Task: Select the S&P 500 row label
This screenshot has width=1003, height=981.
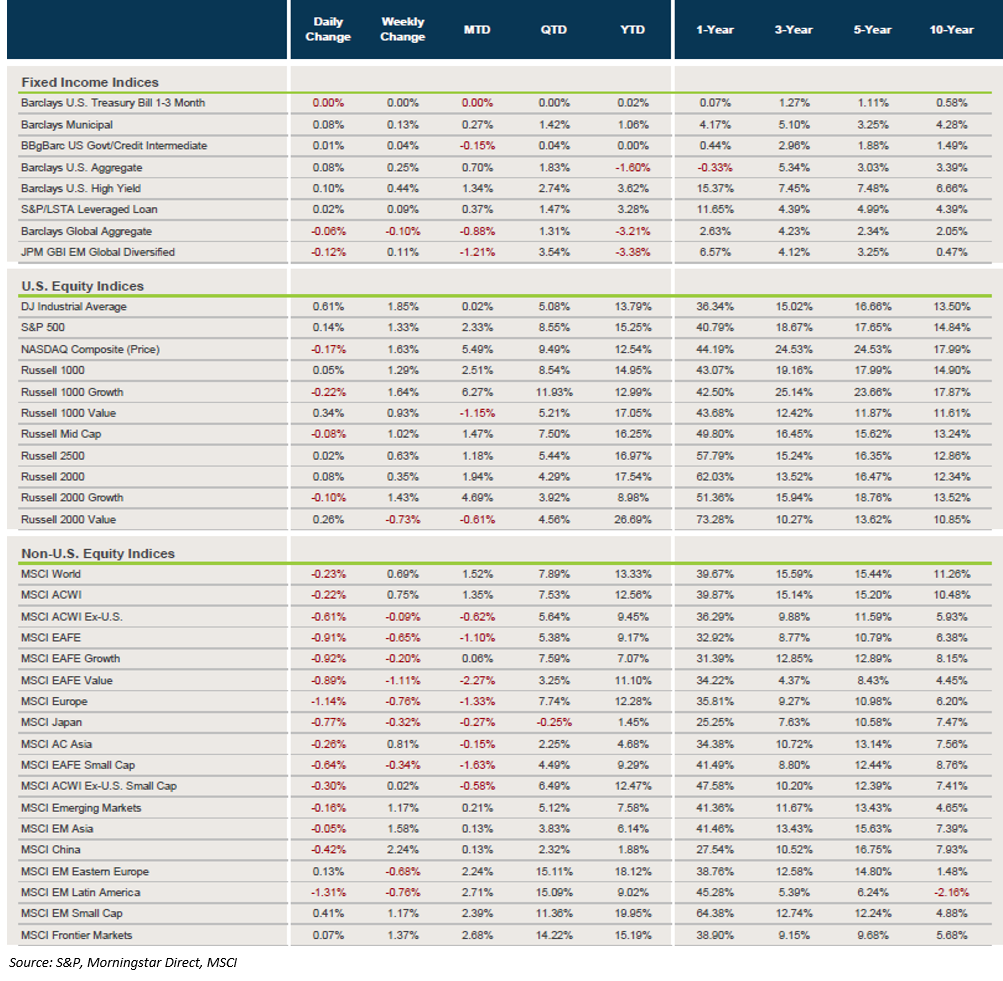Action: (x=43, y=327)
